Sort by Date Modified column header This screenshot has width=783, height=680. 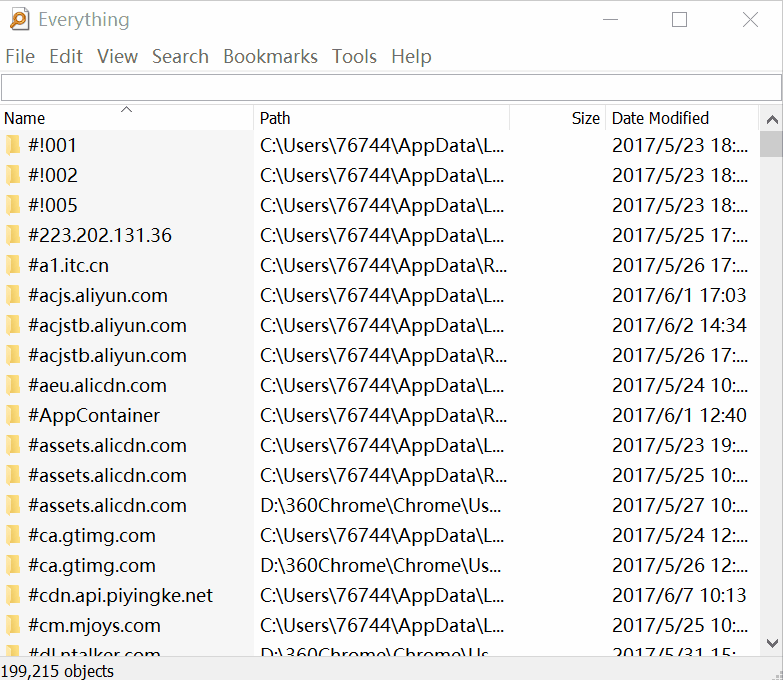click(x=682, y=118)
